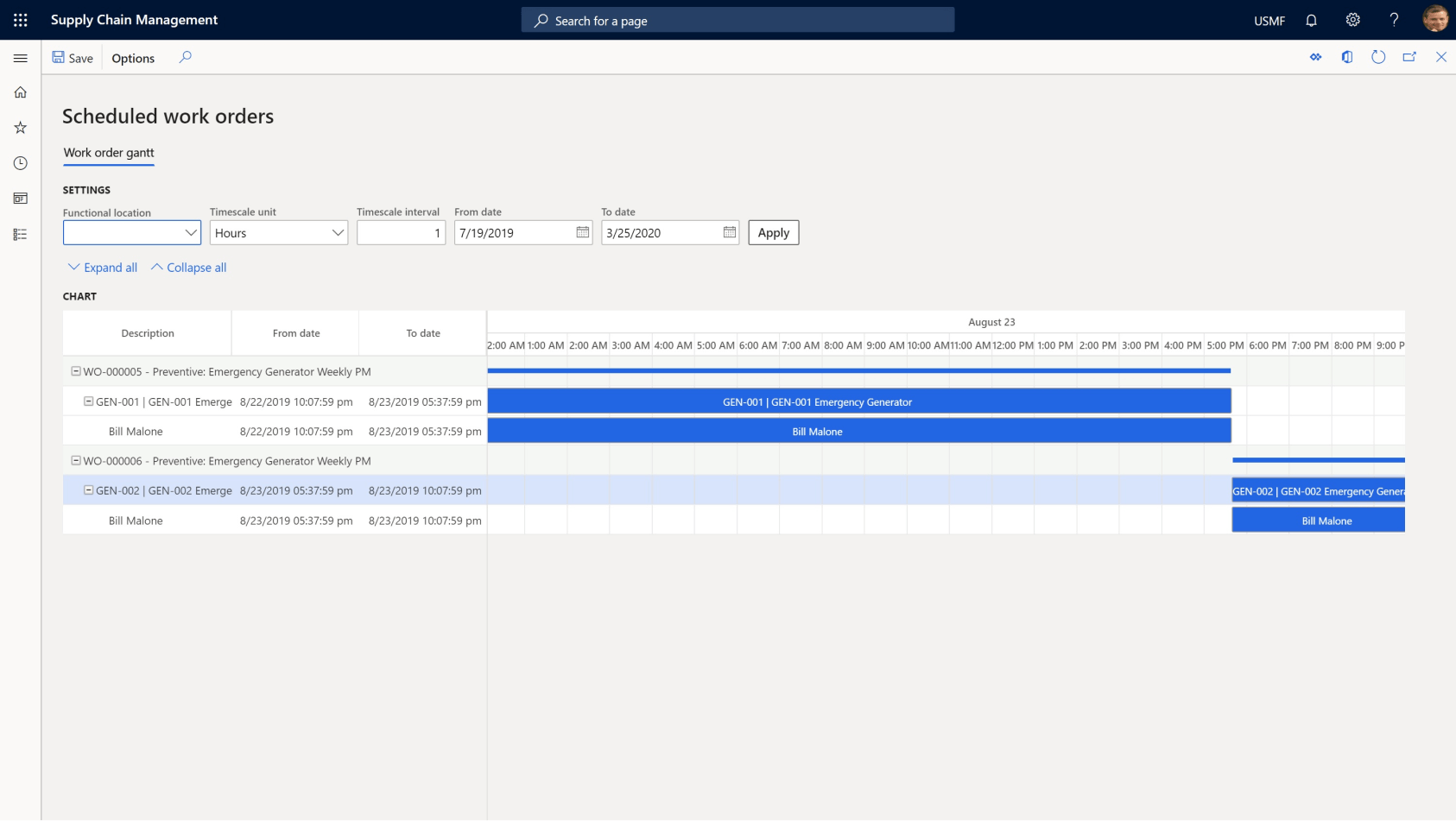
Task: Open Modules list icon in sidebar
Action: coord(21,234)
